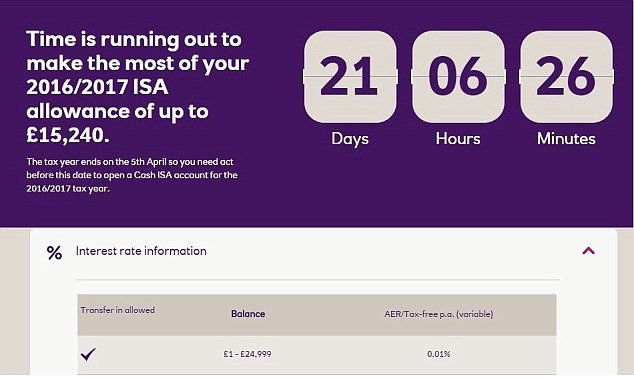
Task: Select the Minutes countdown flip card
Action: [566, 76]
